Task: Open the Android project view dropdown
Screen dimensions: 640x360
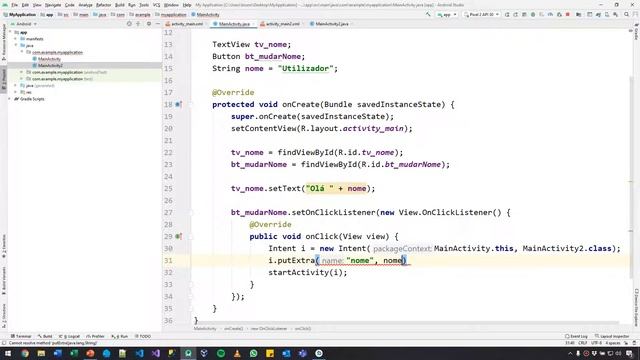Action: [x=24, y=24]
